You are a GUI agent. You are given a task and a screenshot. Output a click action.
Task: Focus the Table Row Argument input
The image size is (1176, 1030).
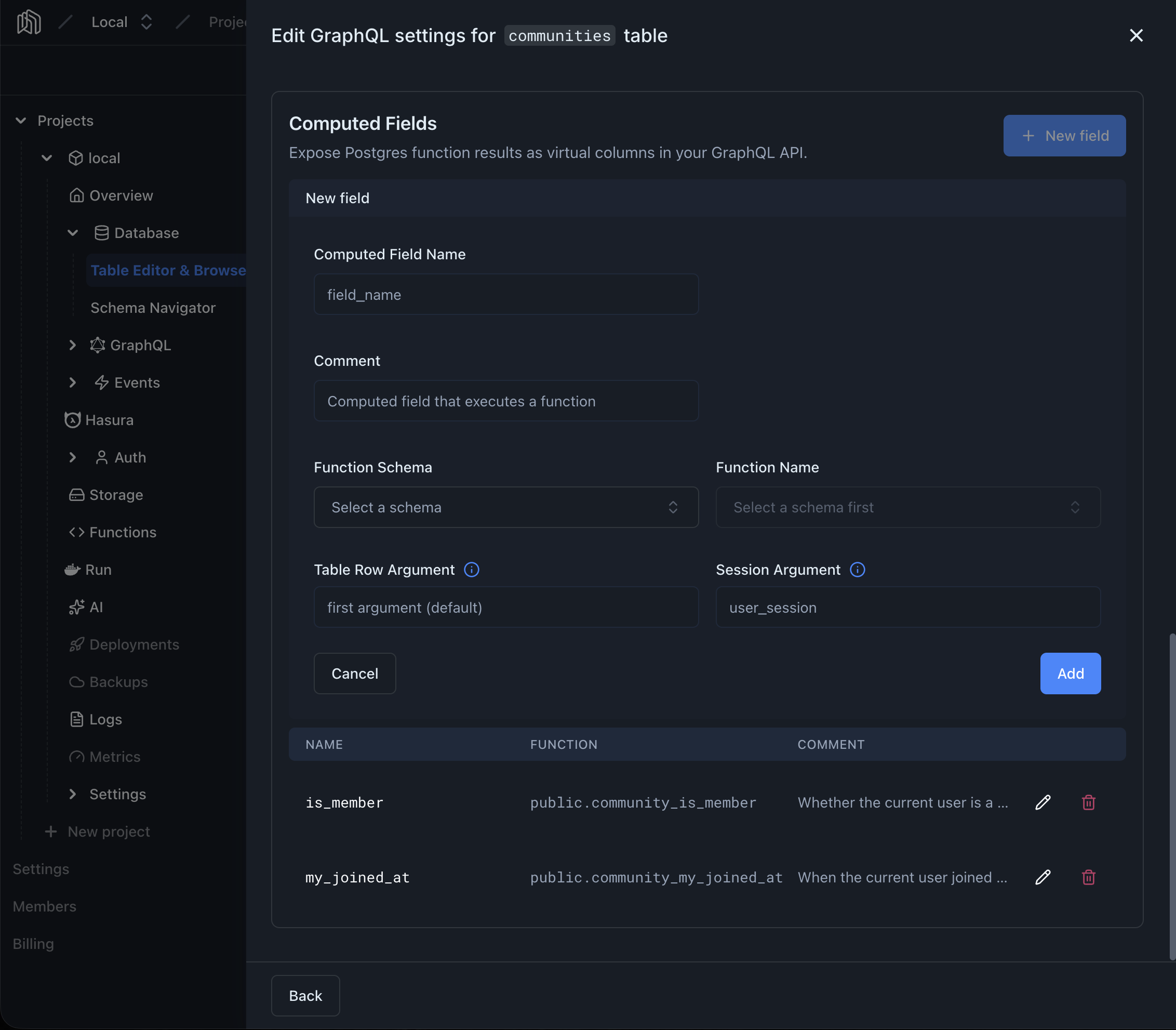(x=505, y=607)
